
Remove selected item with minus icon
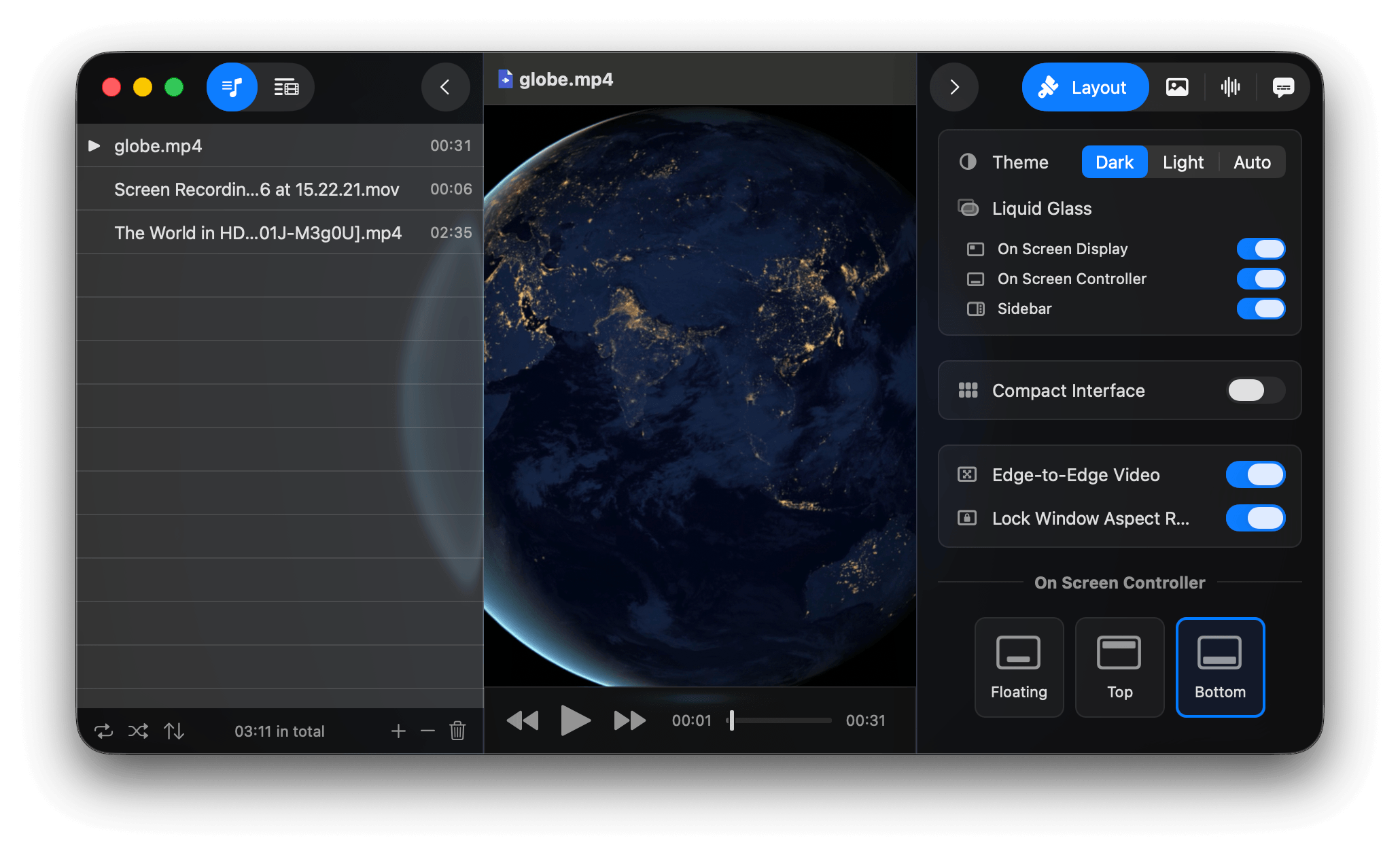pyautogui.click(x=427, y=731)
